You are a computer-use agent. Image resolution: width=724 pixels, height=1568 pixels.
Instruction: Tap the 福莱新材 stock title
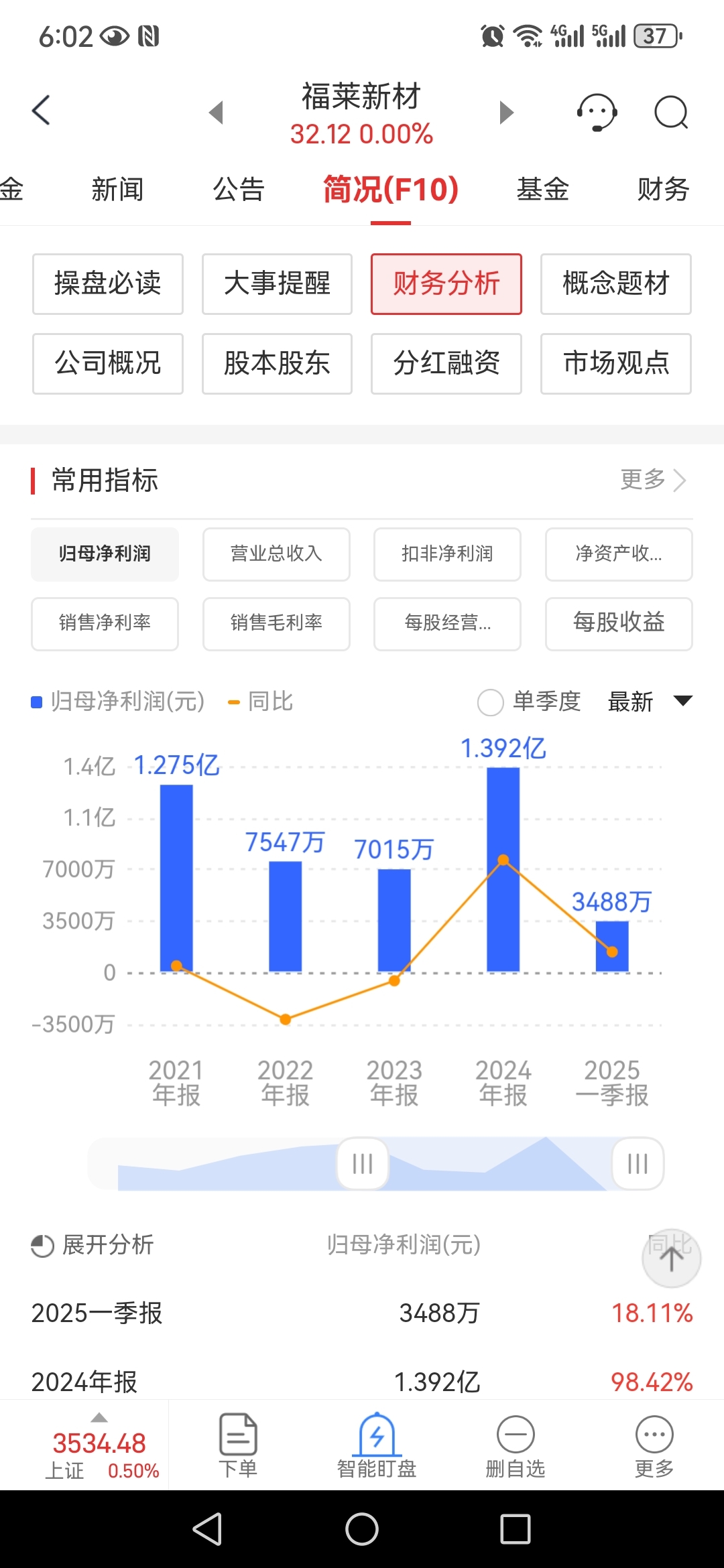[x=361, y=96]
